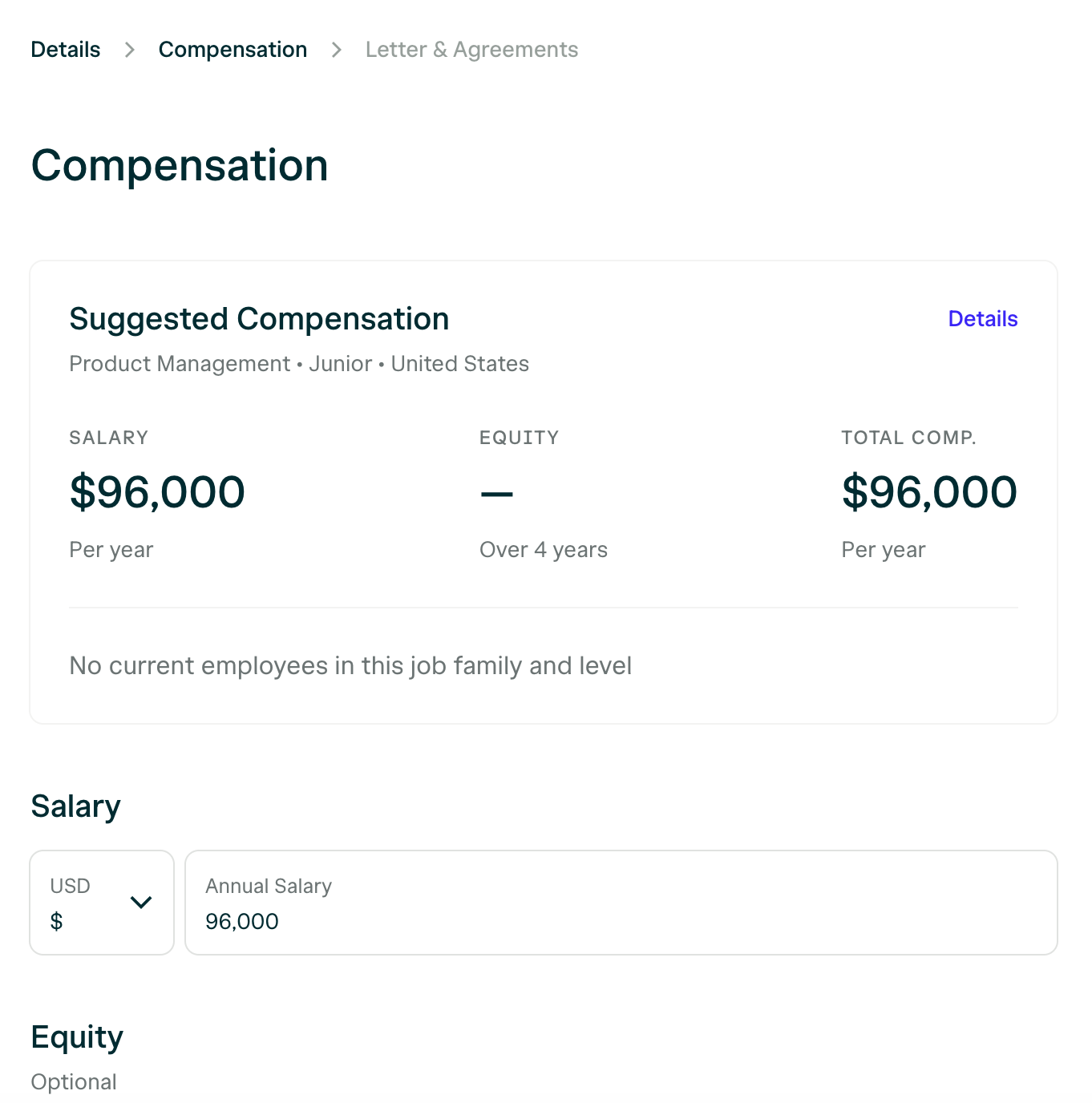
Task: Click the Equity dash placeholder value
Action: point(497,494)
